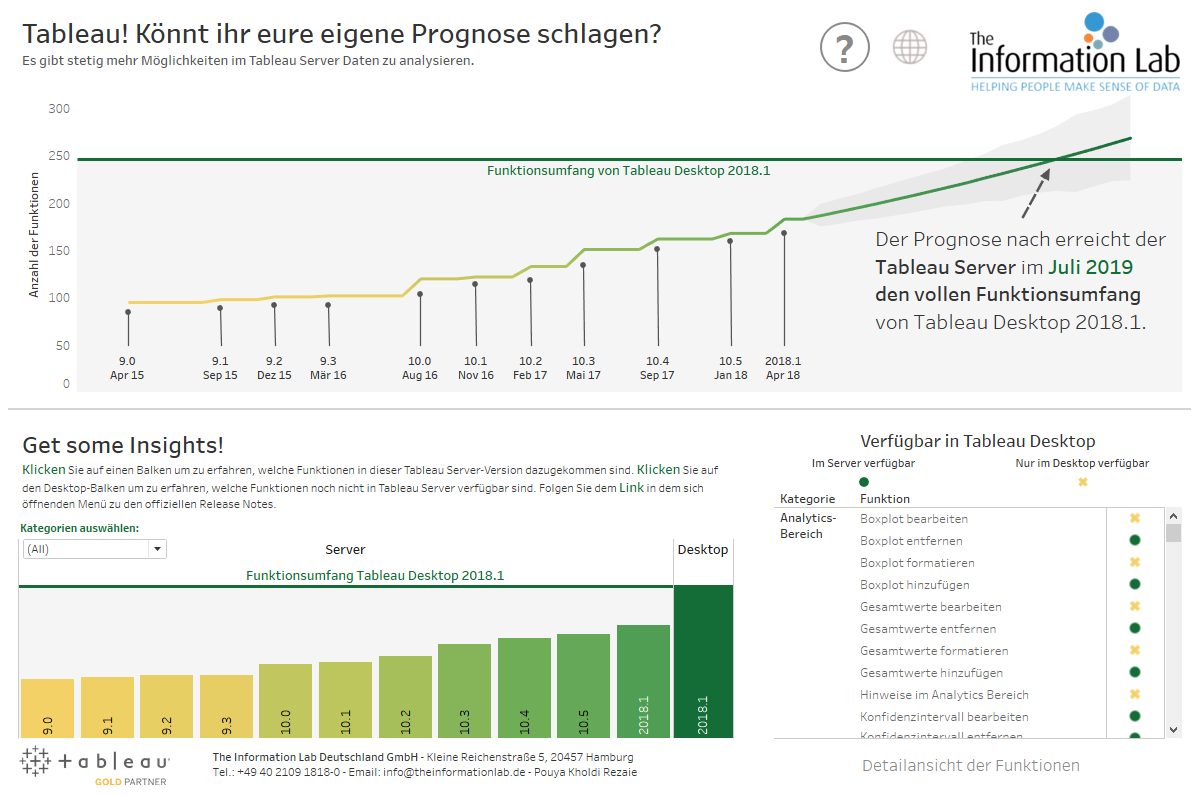Click the yellow X for Gesamtwerte formatieren

(1135, 650)
